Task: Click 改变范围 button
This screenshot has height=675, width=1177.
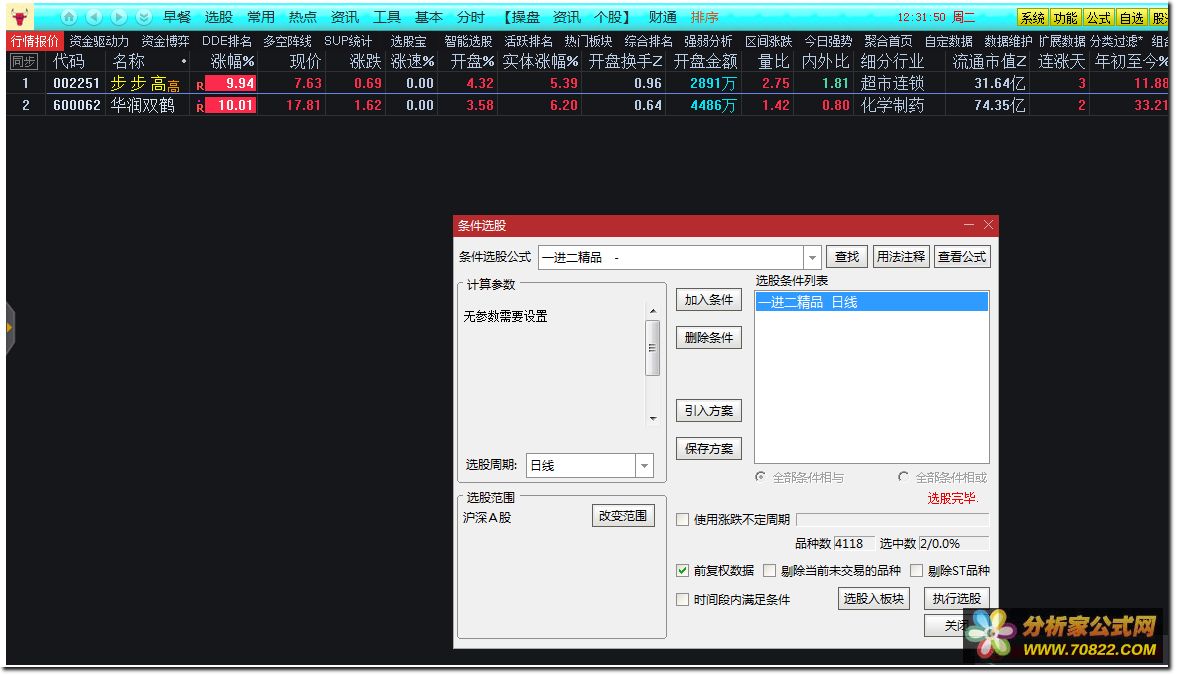Action: (x=623, y=516)
